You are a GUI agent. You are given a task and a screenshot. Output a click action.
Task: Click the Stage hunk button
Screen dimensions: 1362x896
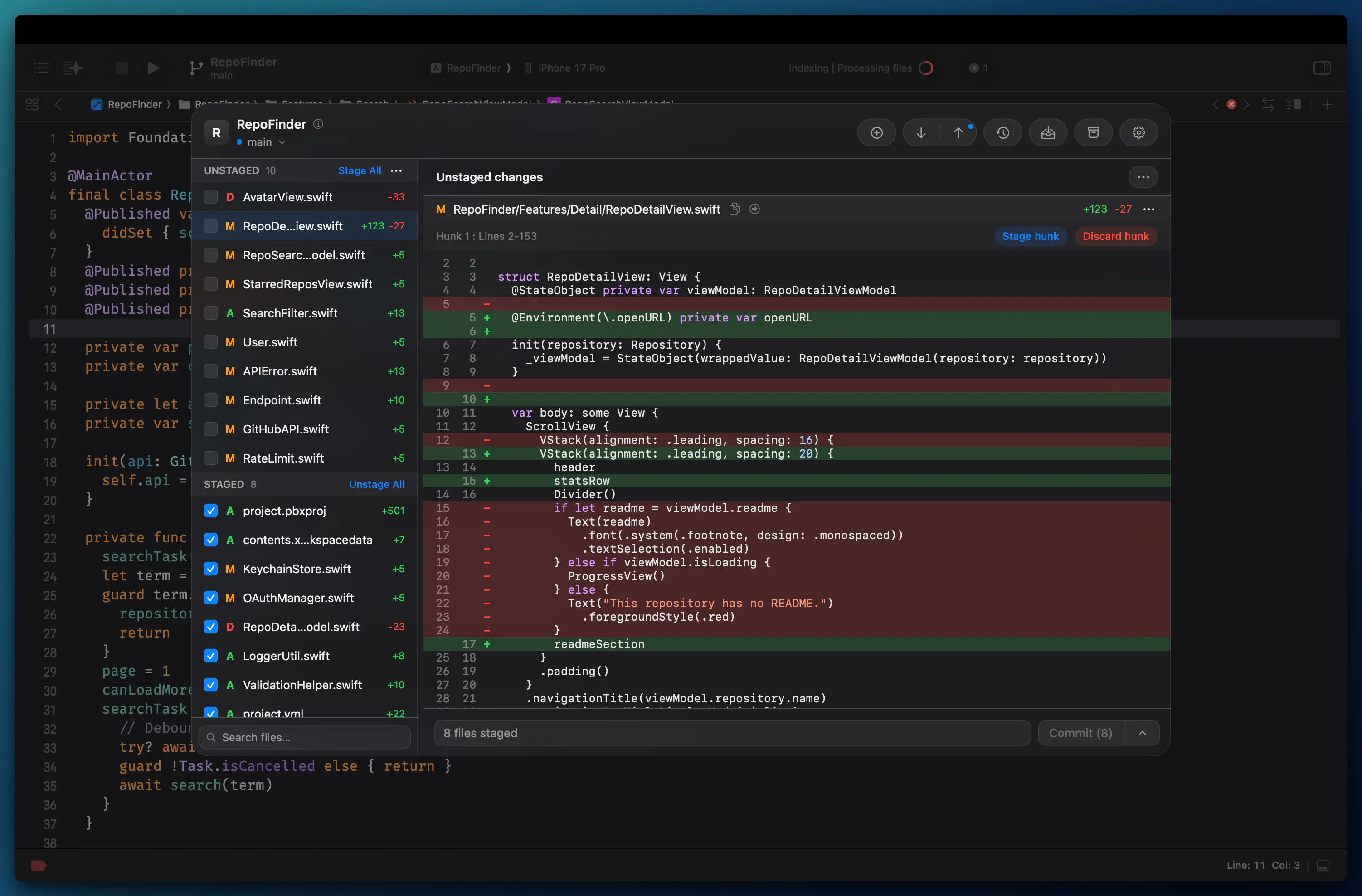point(1030,236)
